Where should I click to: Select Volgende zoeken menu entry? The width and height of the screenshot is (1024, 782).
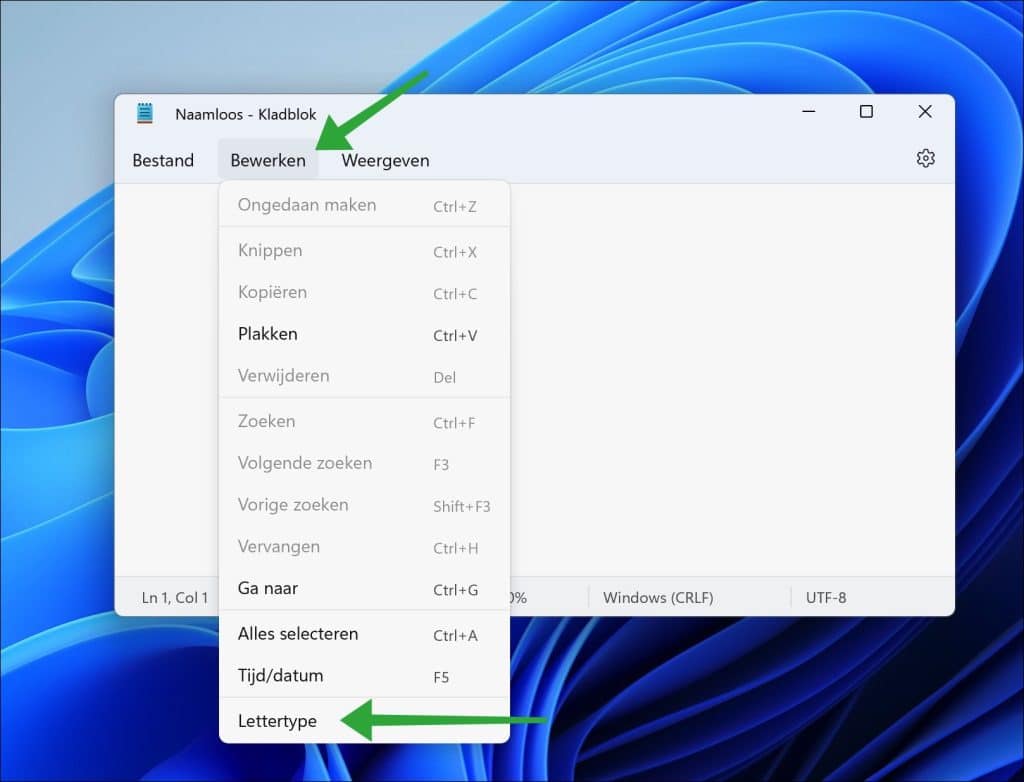pyautogui.click(x=304, y=463)
